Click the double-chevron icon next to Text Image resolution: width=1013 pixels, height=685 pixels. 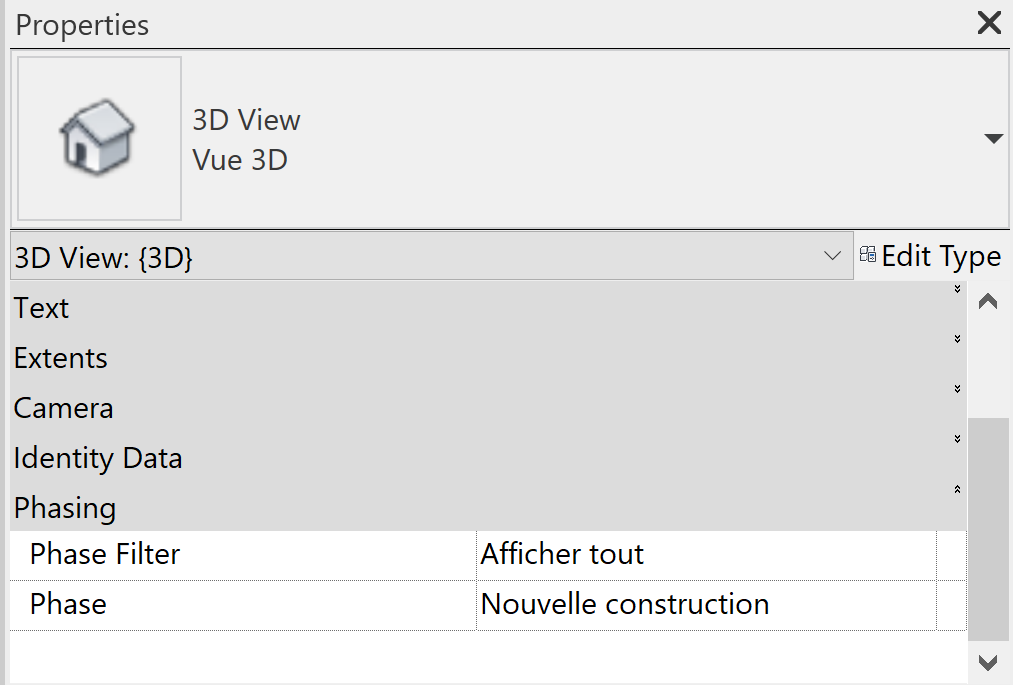956,289
